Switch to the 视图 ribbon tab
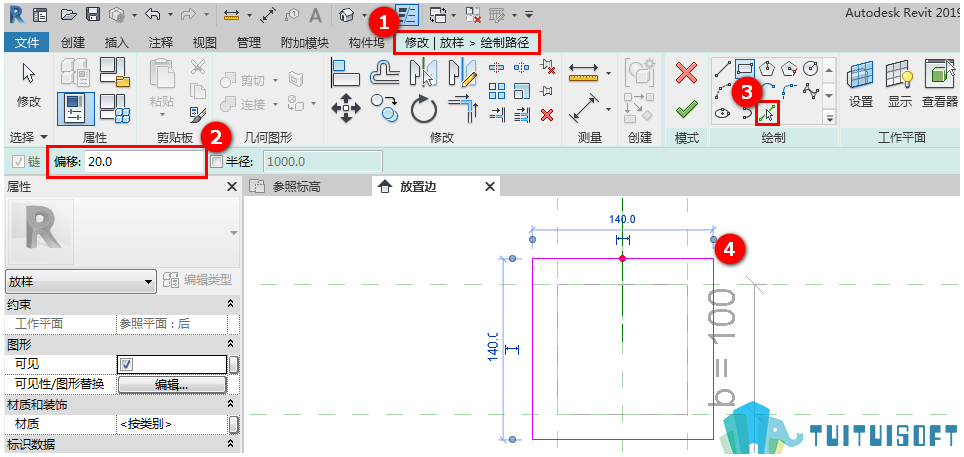This screenshot has height=457, width=964. click(205, 42)
